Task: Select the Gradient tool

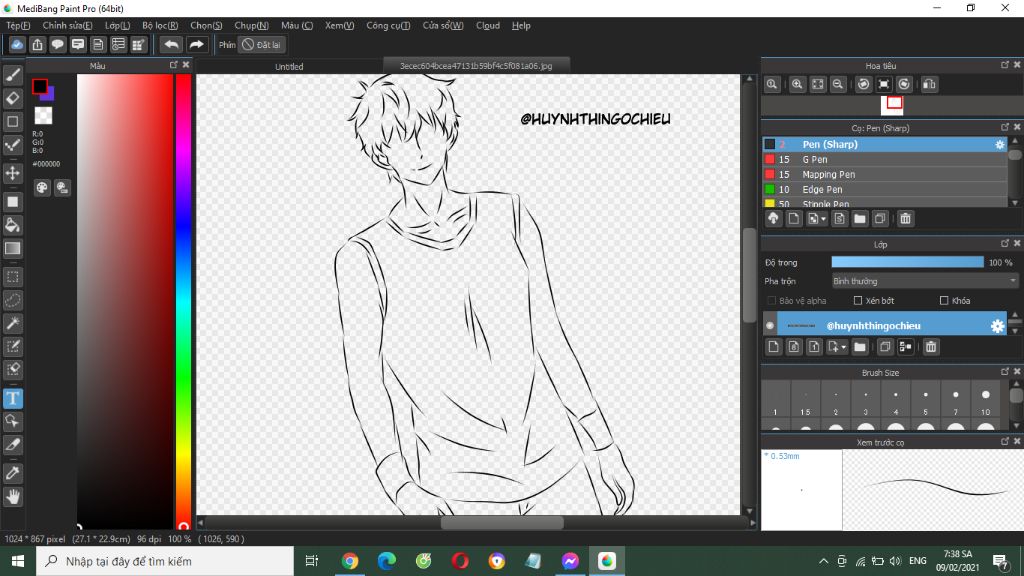Action: pyautogui.click(x=12, y=248)
